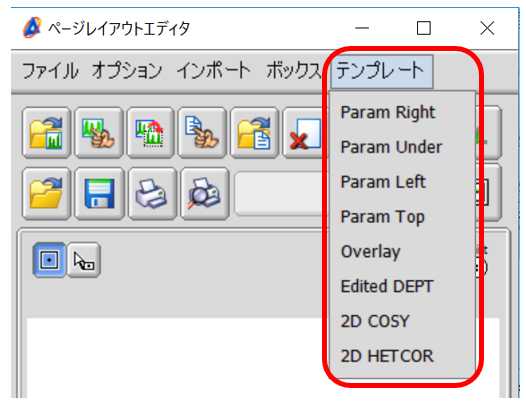Click the テンプレート menu header
Viewport: 526px width, 403px height.
pos(381,71)
